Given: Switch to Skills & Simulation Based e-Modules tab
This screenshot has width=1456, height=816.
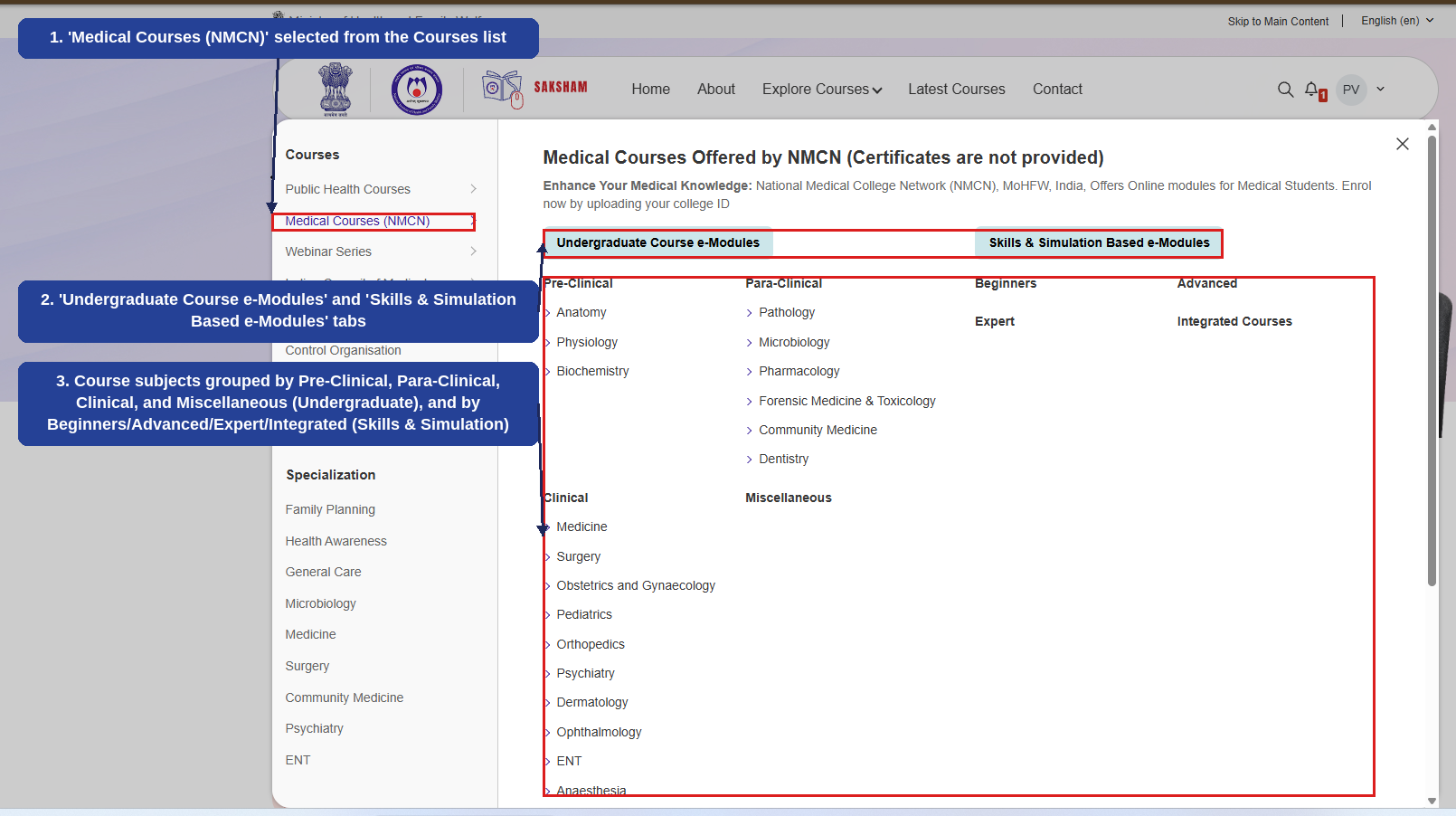Looking at the screenshot, I should 1099,242.
